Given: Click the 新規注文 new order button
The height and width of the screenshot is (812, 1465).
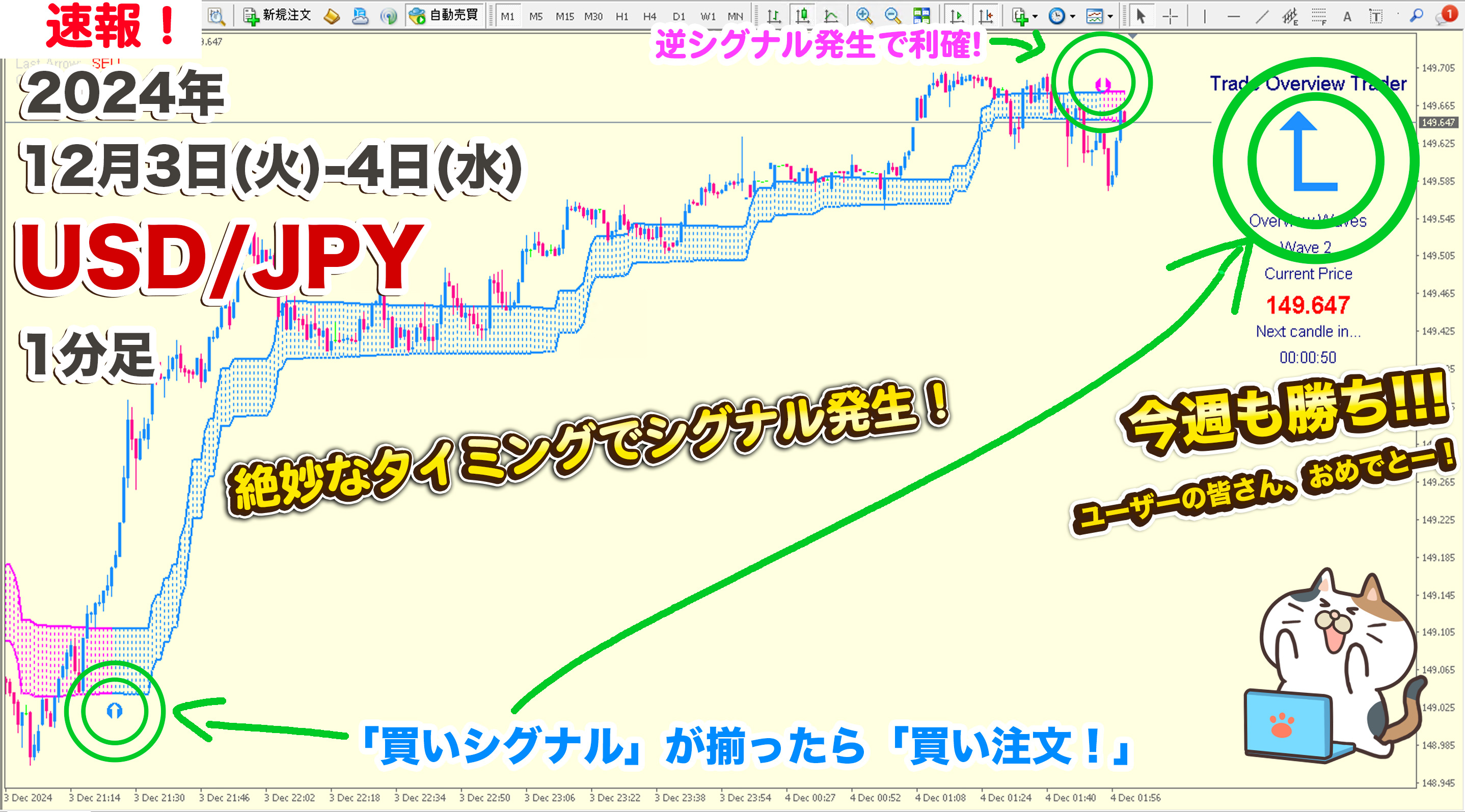Looking at the screenshot, I should coord(277,15).
